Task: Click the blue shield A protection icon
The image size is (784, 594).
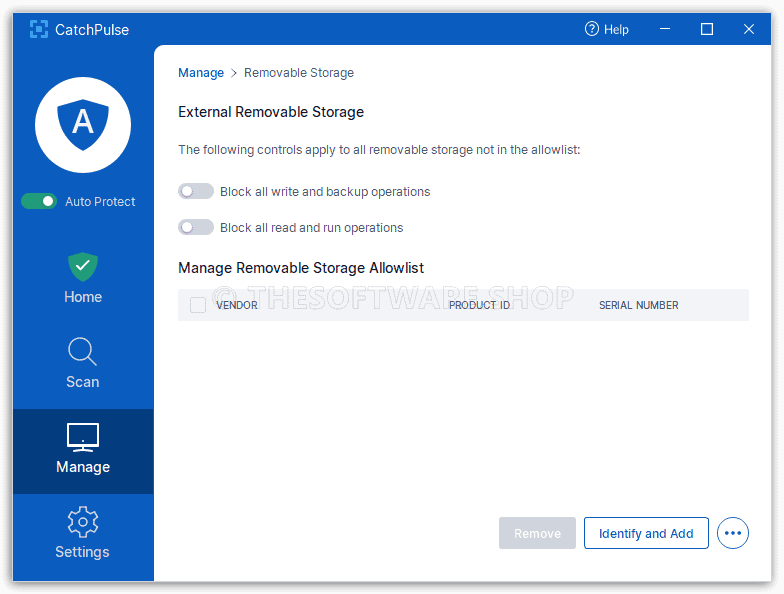Action: click(x=83, y=125)
